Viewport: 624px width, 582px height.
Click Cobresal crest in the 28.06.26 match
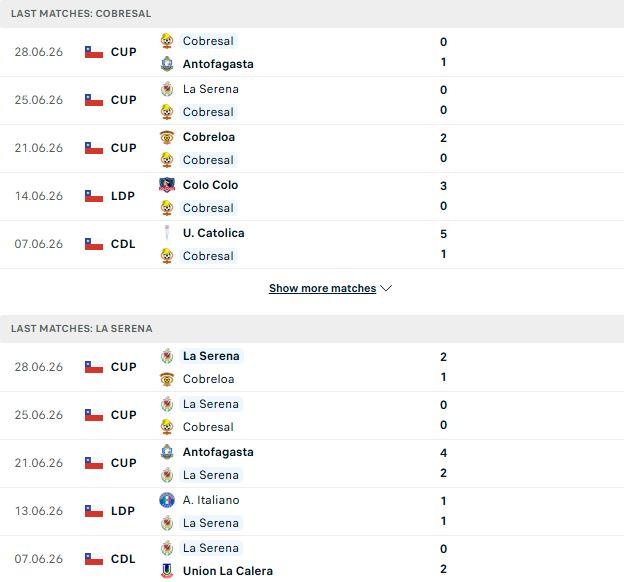(167, 41)
